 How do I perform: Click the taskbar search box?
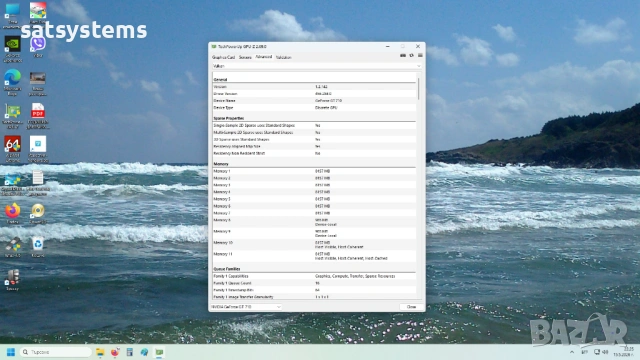pos(55,352)
